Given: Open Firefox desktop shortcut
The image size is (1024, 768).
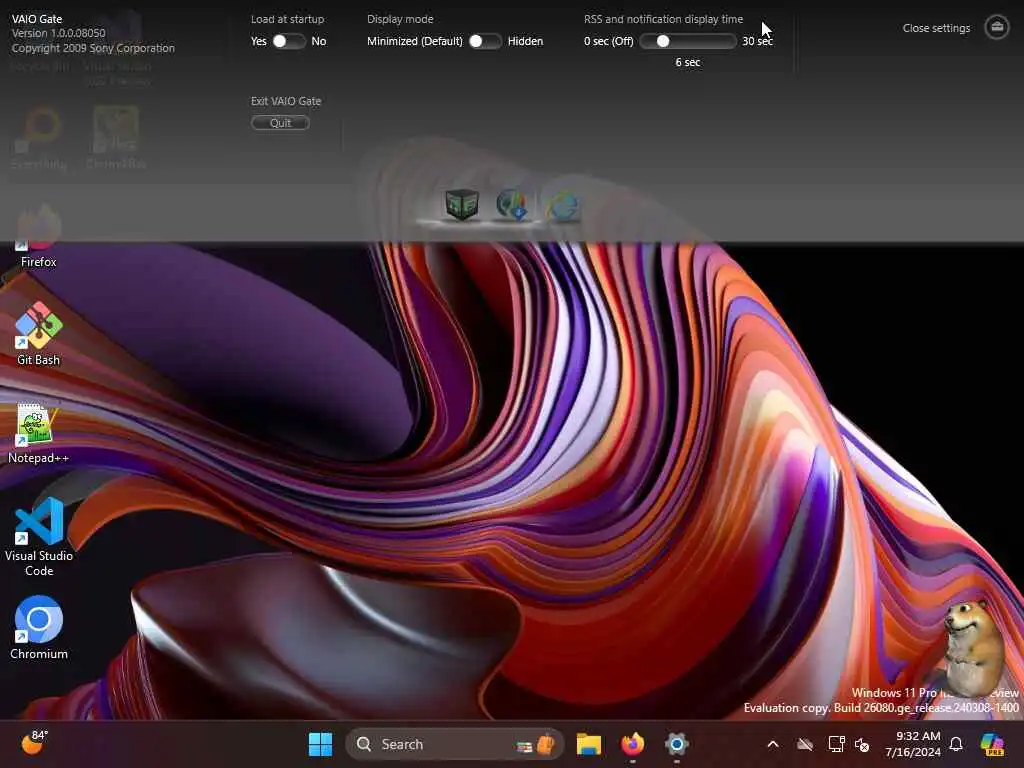Looking at the screenshot, I should 39,236.
